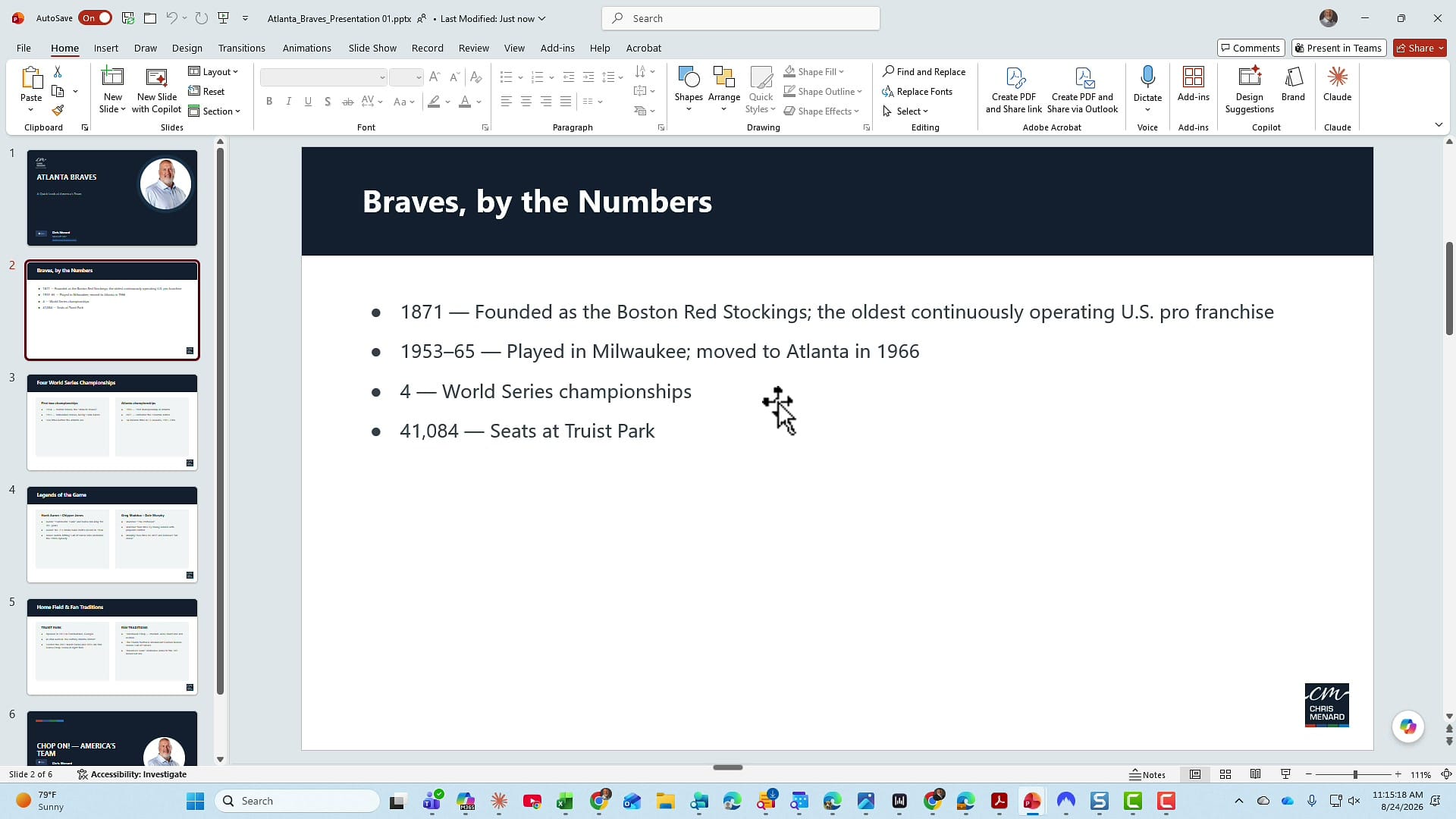This screenshot has height=819, width=1456.
Task: Click Create PDF and Share via Outlook
Action: [x=1082, y=90]
